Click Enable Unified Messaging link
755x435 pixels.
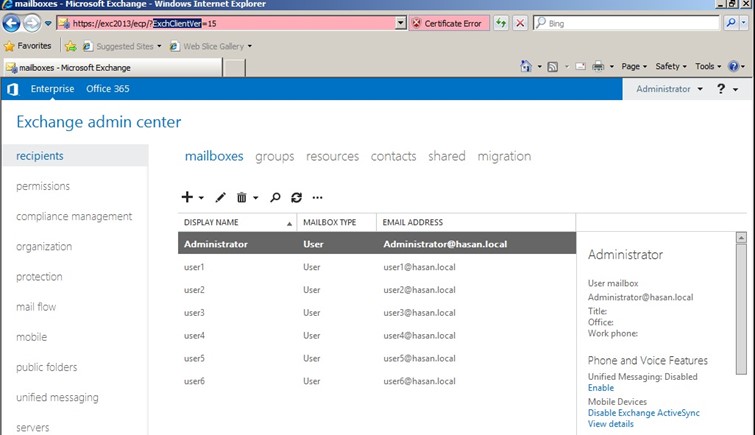(x=601, y=388)
